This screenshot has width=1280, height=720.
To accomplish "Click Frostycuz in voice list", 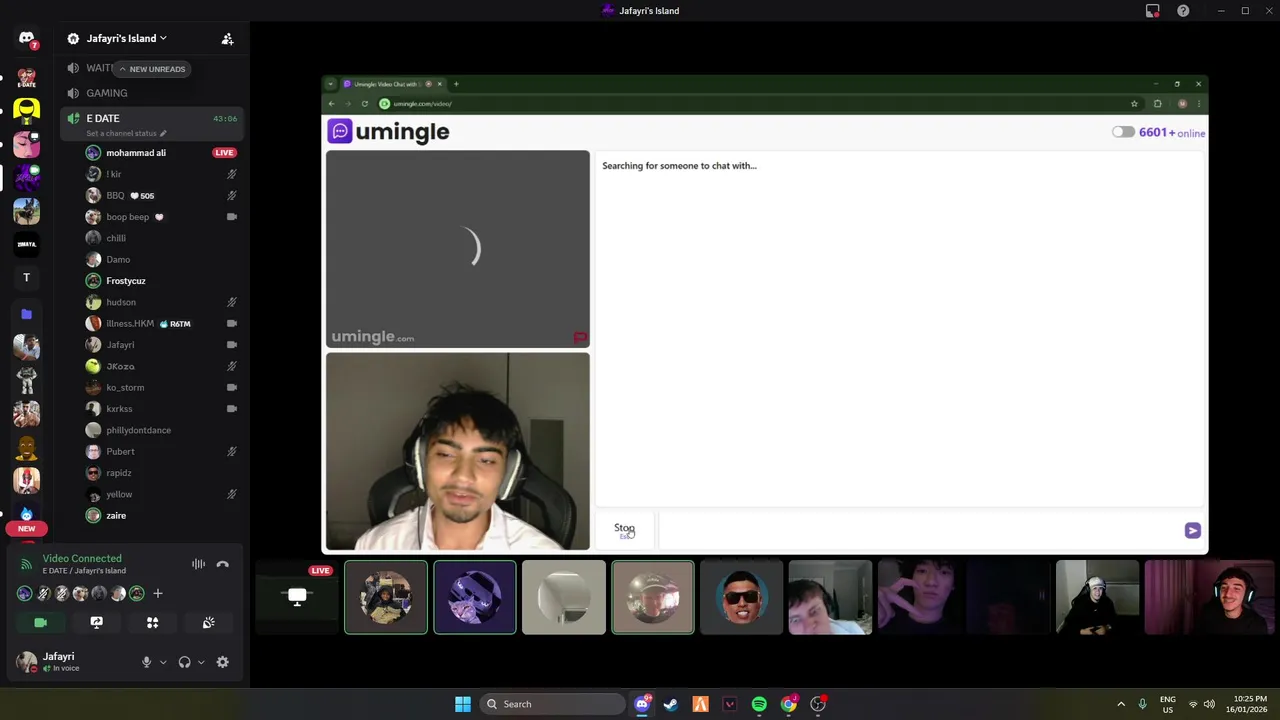I will point(126,281).
